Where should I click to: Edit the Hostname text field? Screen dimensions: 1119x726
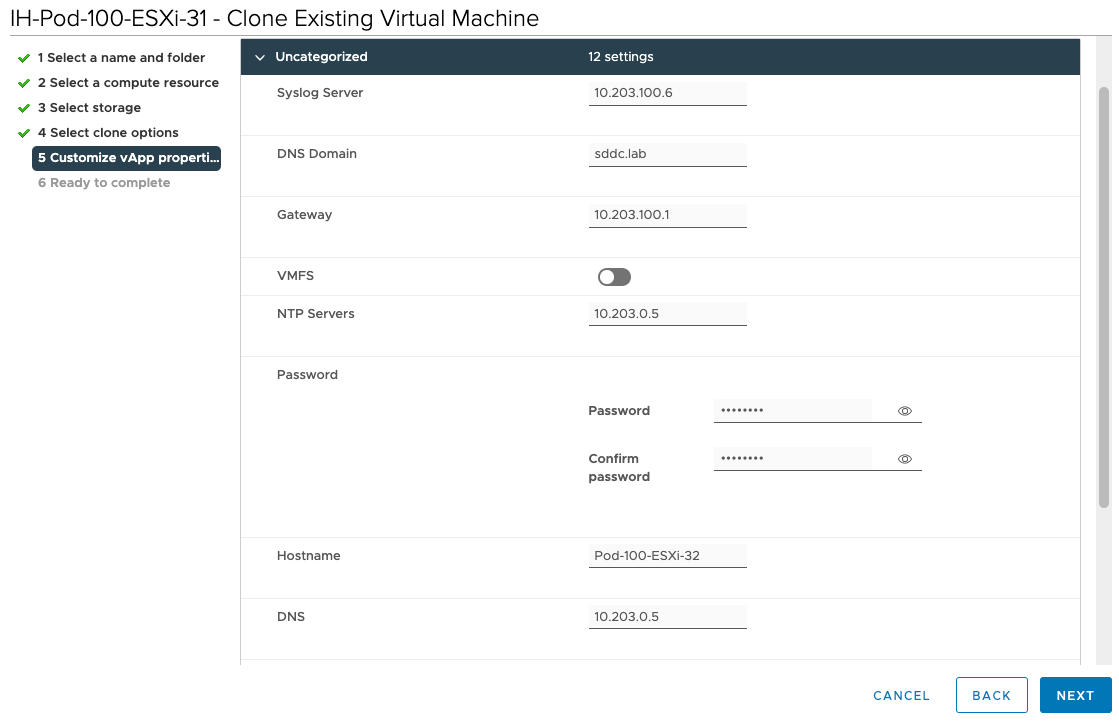tap(667, 556)
